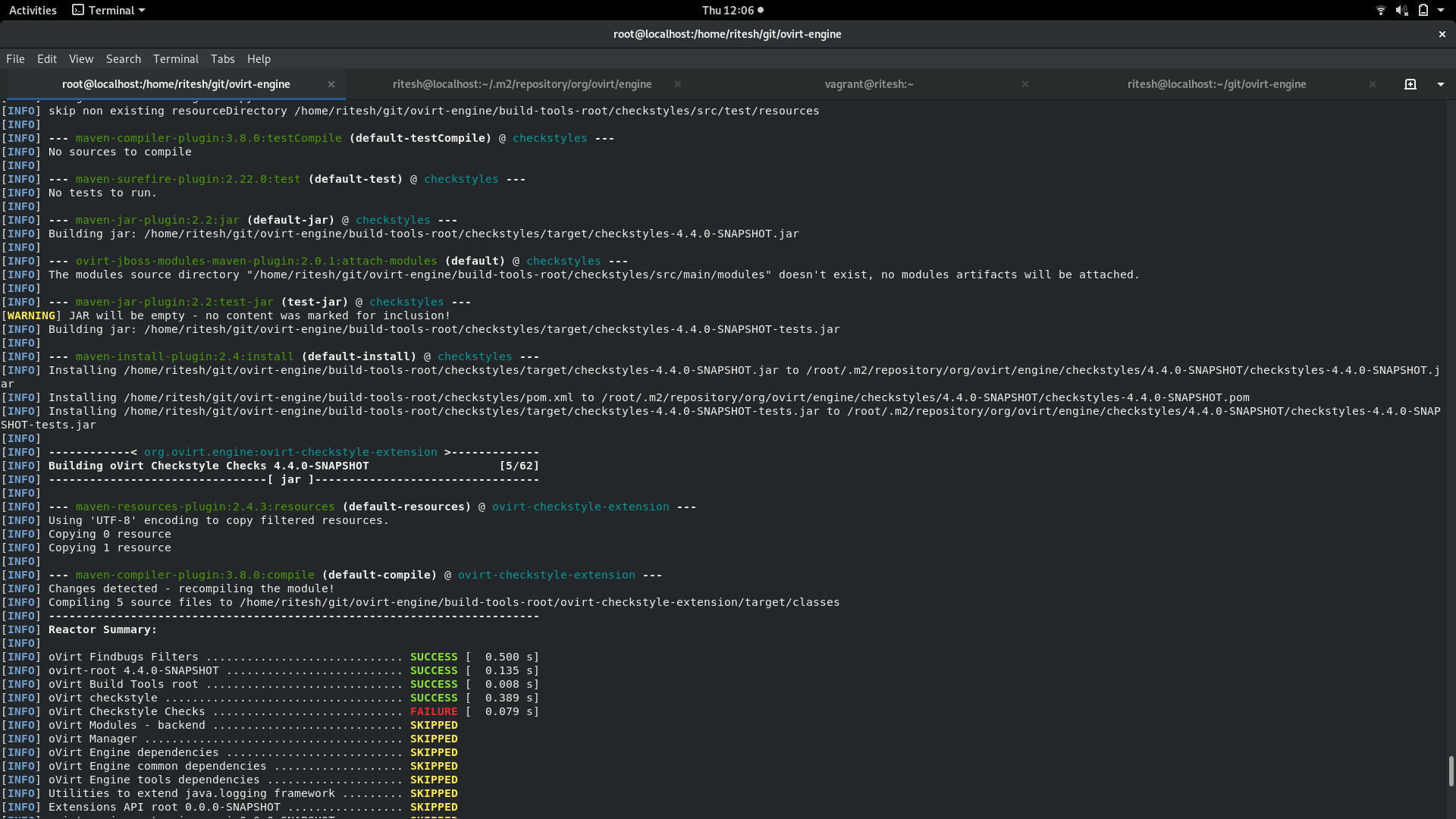The width and height of the screenshot is (1456, 819).
Task: Switch to the vagrant@ritesh:~ tab
Action: coord(869,84)
